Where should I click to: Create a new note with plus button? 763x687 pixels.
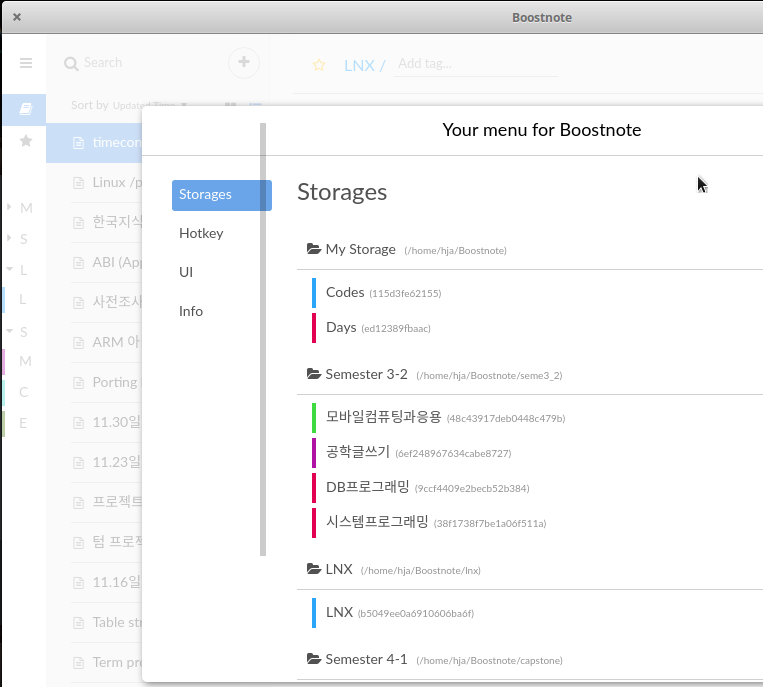pos(244,62)
